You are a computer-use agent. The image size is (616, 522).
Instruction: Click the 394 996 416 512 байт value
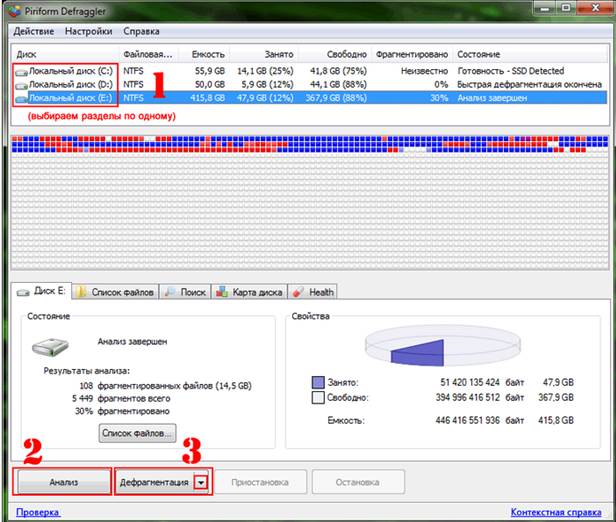tap(480, 397)
